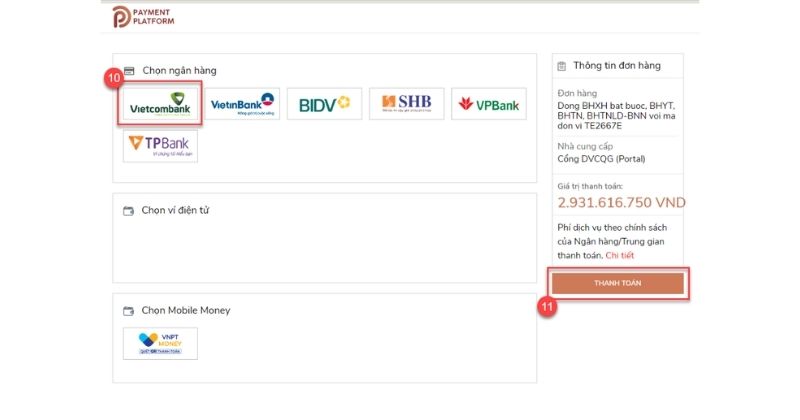Select the Vietcombank bank option
Image resolution: width=800 pixels, height=420 pixels.
160,104
